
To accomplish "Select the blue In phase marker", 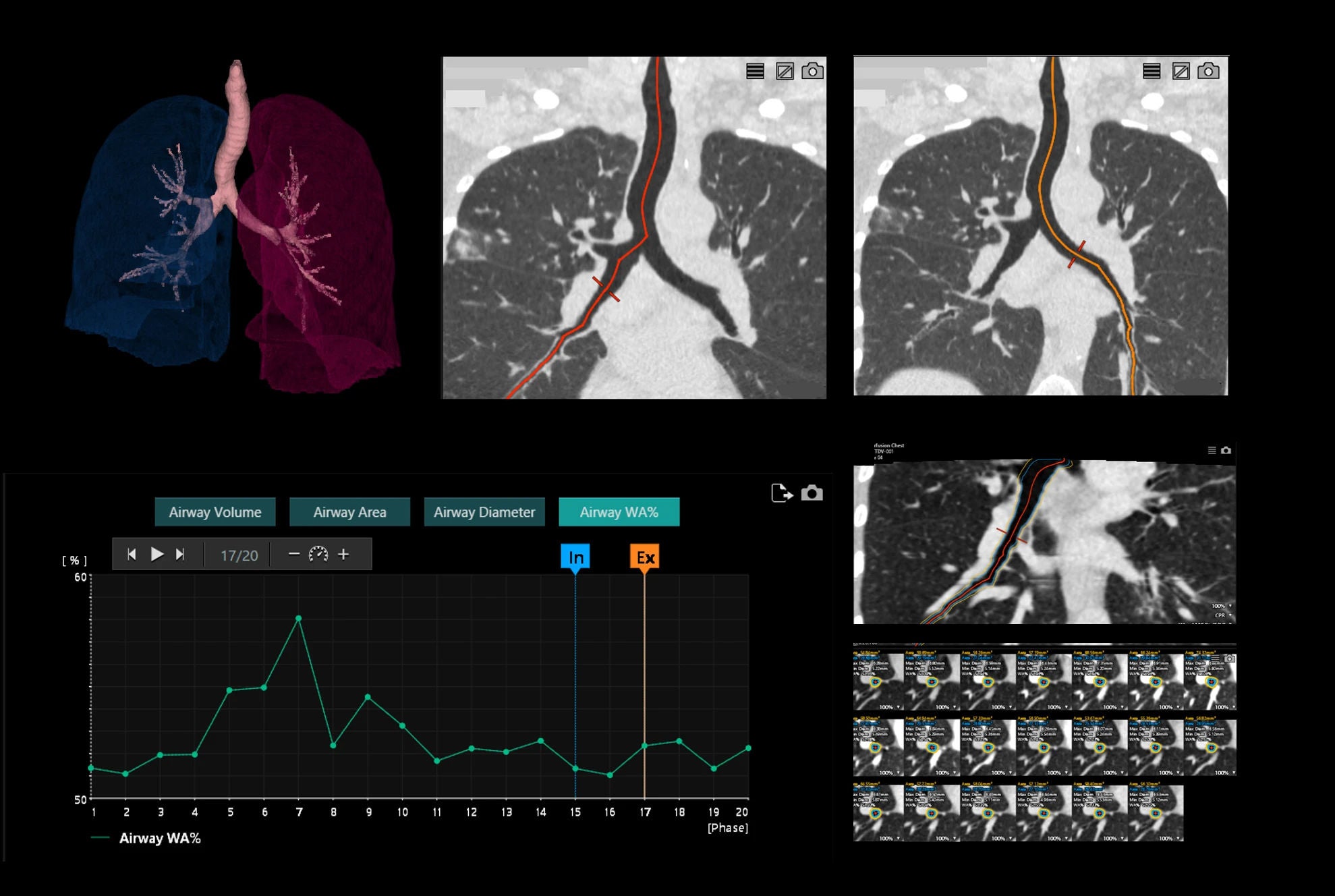I will pyautogui.click(x=575, y=557).
